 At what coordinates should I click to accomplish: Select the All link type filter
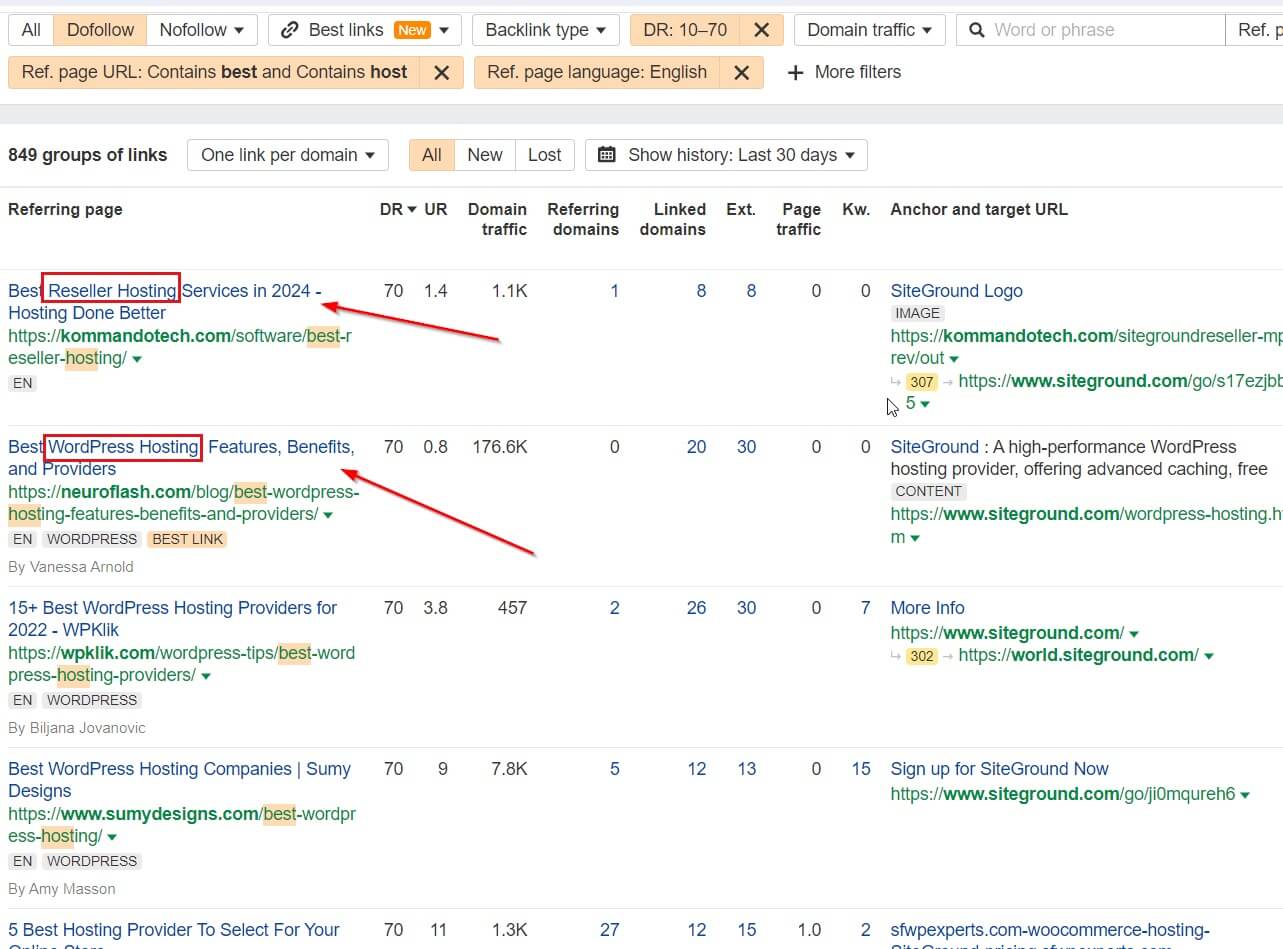[x=31, y=30]
